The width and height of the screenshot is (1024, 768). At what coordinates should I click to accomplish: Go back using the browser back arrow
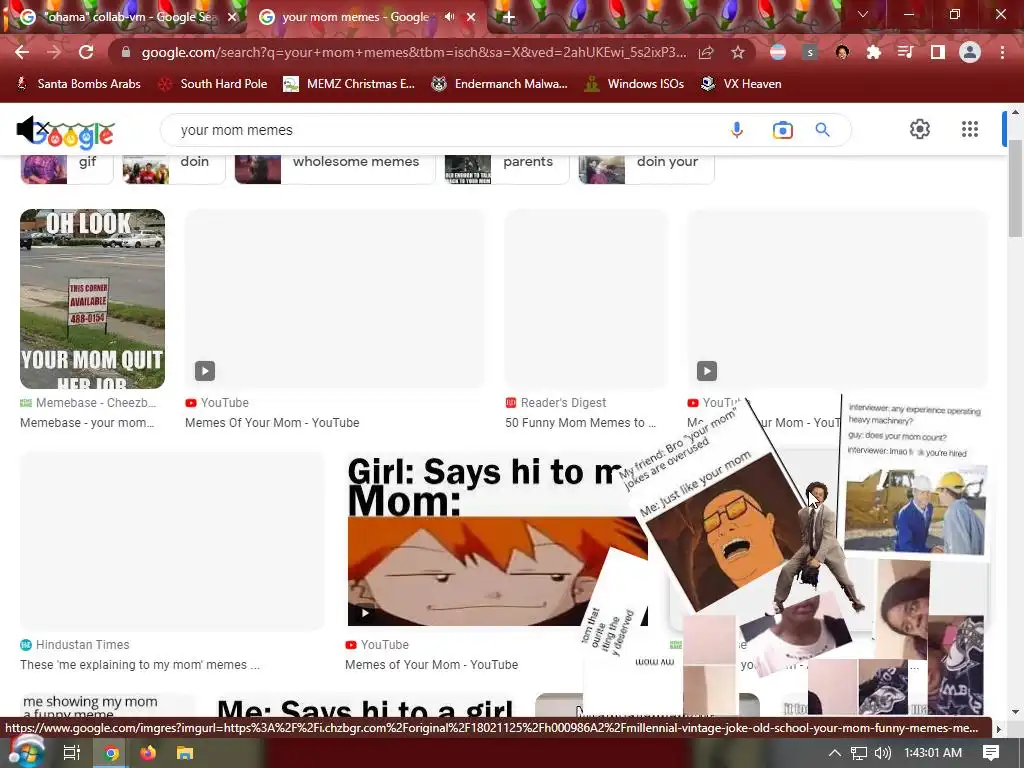22,52
